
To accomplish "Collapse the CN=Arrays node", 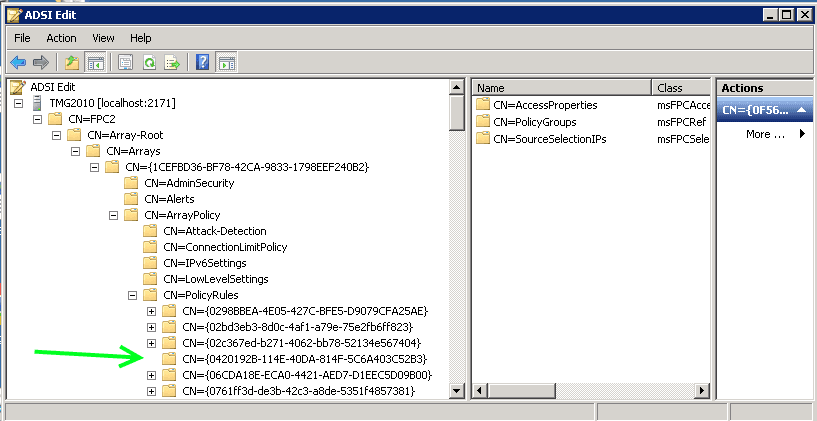I will [76, 152].
